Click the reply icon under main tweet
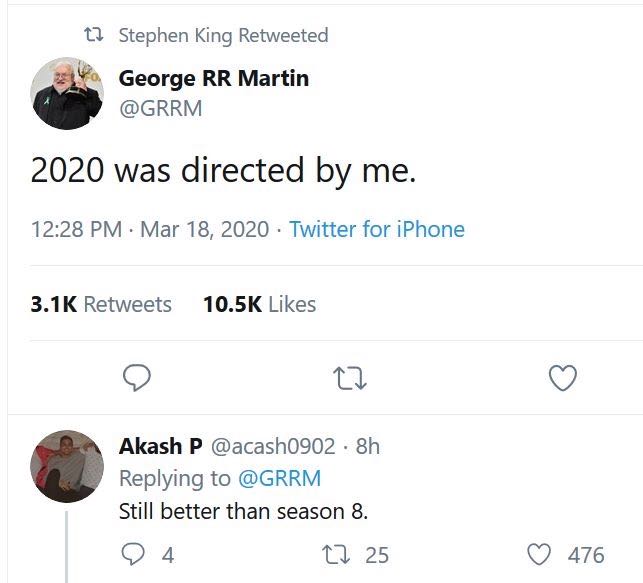 (x=136, y=377)
